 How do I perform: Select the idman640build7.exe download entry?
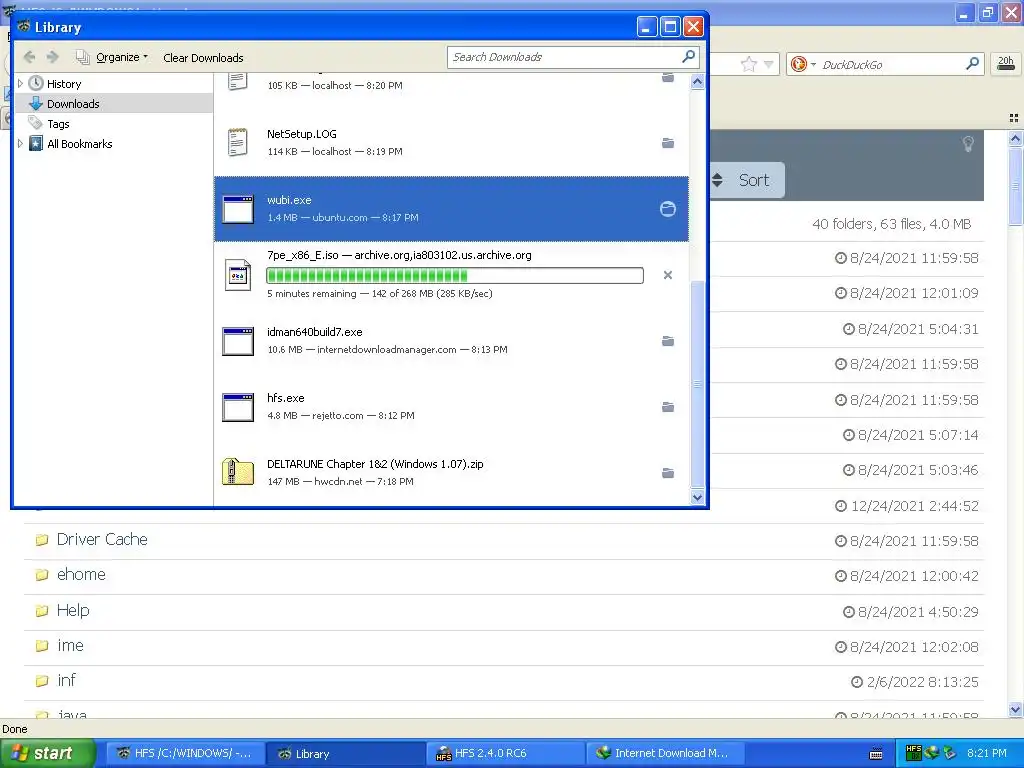[x=451, y=341]
